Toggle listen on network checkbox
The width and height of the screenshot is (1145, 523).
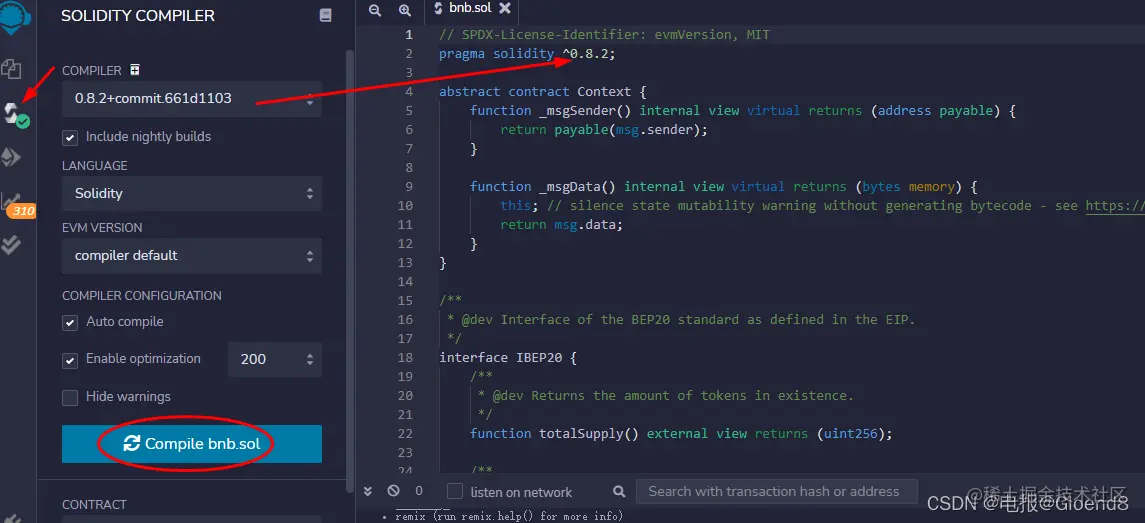coord(455,492)
